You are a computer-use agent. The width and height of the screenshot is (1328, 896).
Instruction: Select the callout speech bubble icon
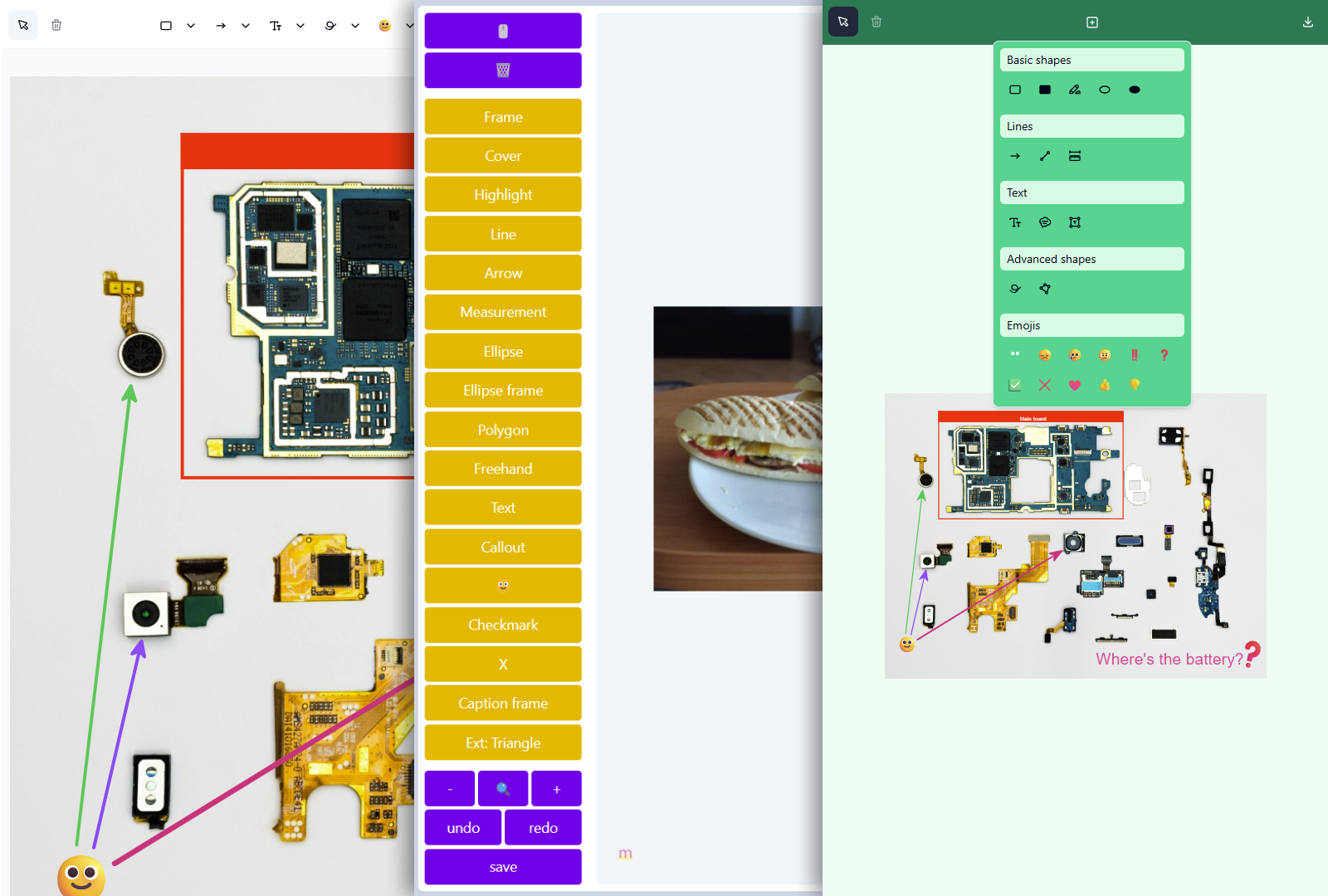point(1045,222)
